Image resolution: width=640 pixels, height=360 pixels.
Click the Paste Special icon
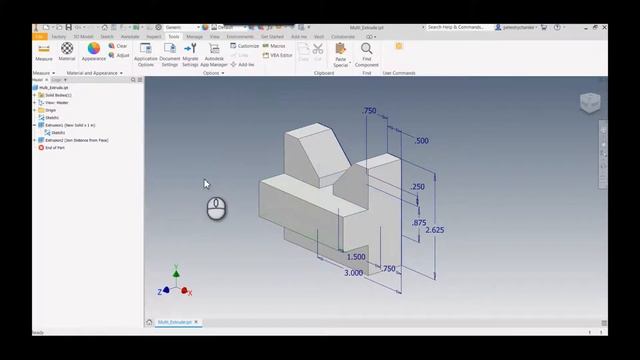click(340, 49)
